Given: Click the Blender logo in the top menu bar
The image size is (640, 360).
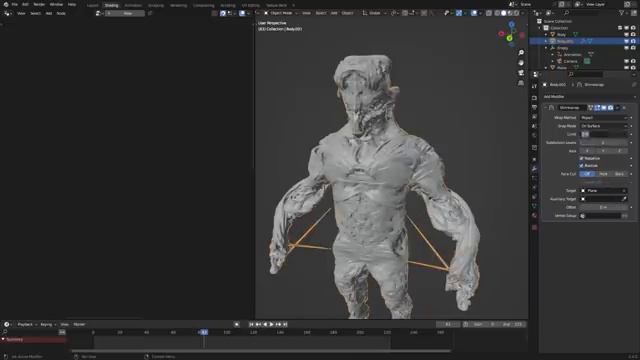Looking at the screenshot, I should click(x=6, y=4).
